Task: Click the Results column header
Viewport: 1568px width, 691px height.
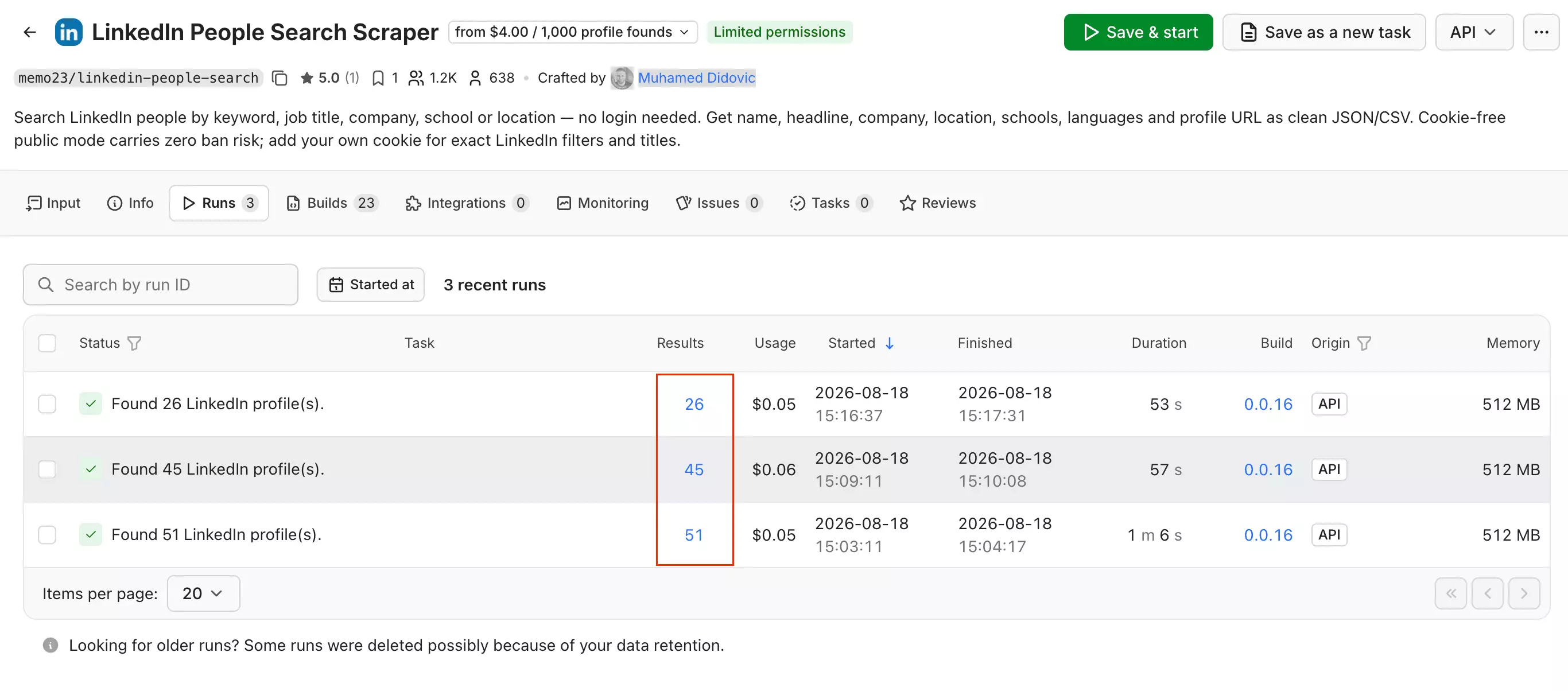Action: pyautogui.click(x=680, y=343)
